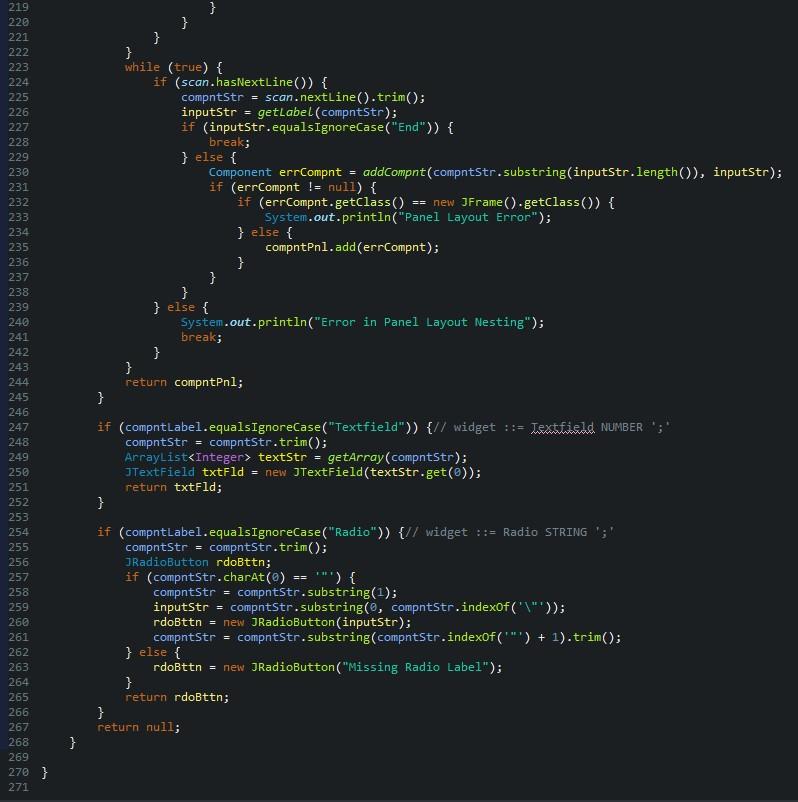The width and height of the screenshot is (798, 802).
Task: Click the 'Component' type name on line 230
Action: pyautogui.click(x=240, y=172)
